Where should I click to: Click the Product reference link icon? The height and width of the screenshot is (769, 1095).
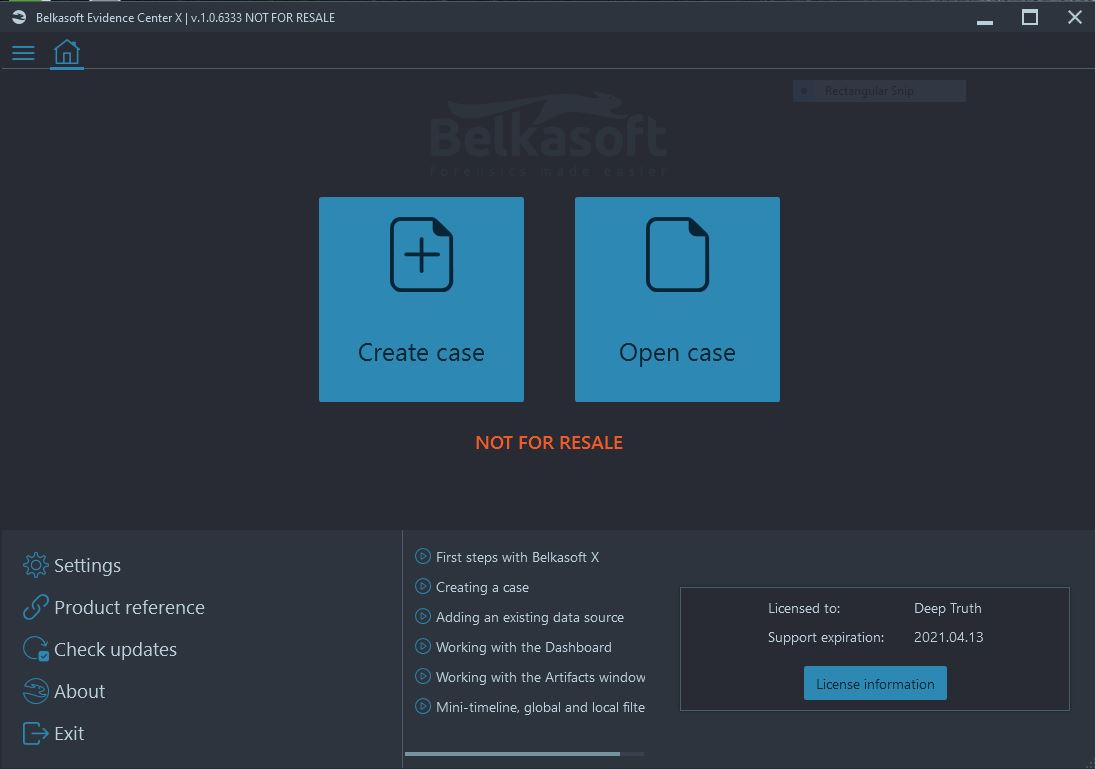point(35,607)
